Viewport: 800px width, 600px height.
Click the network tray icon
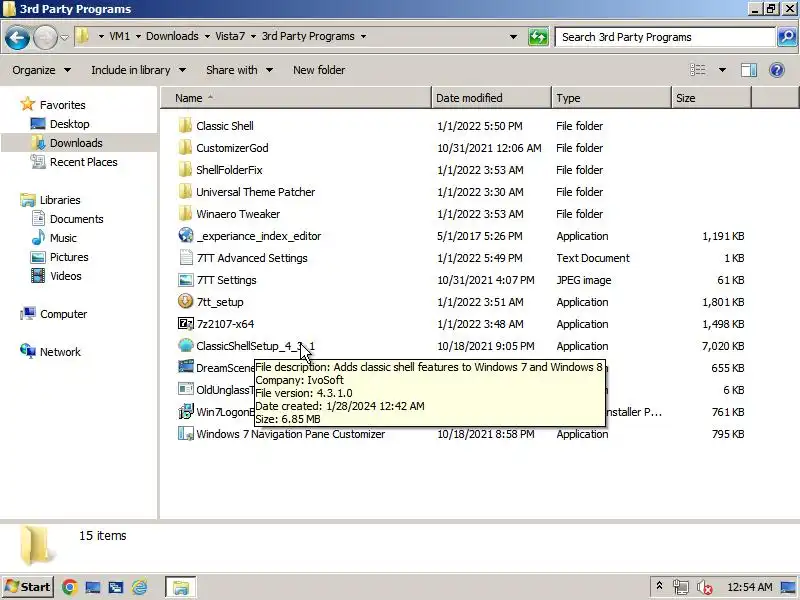coord(680,587)
